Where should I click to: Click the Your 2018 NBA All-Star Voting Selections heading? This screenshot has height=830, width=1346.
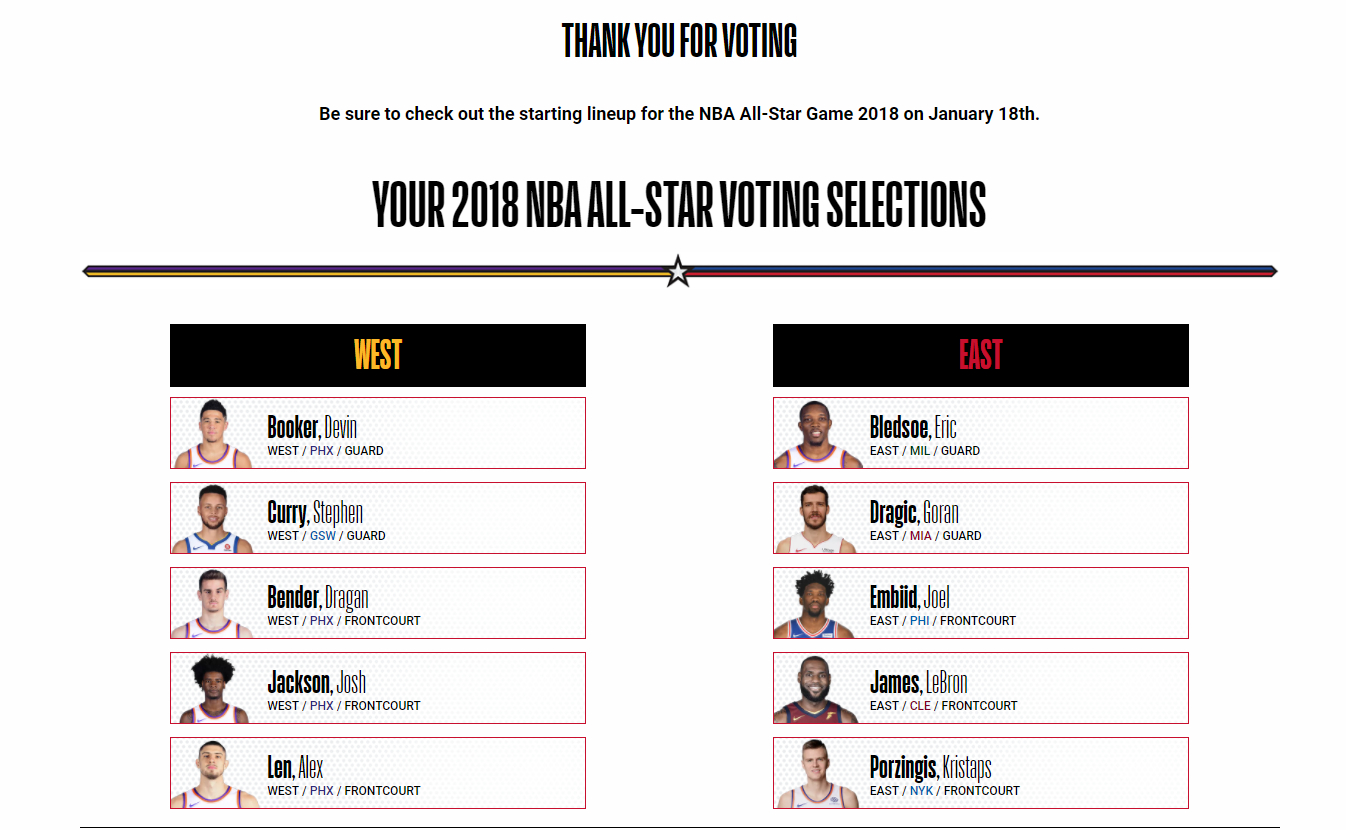[679, 205]
